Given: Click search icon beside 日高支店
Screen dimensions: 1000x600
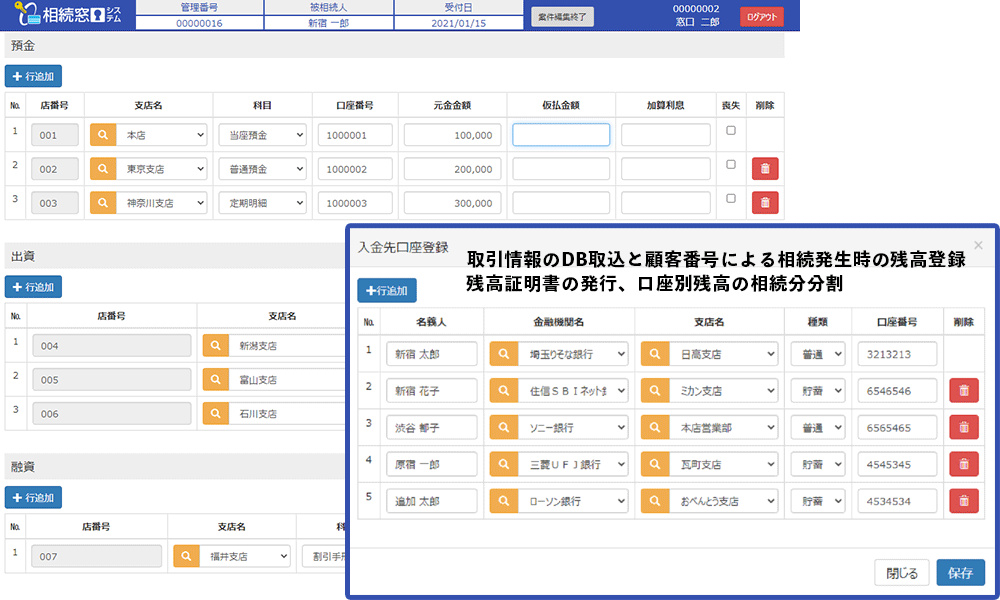Looking at the screenshot, I should (x=654, y=354).
